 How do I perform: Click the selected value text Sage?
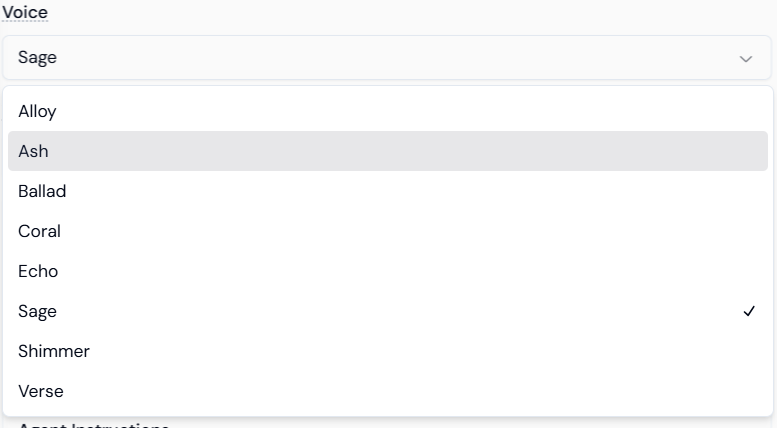click(x=38, y=58)
